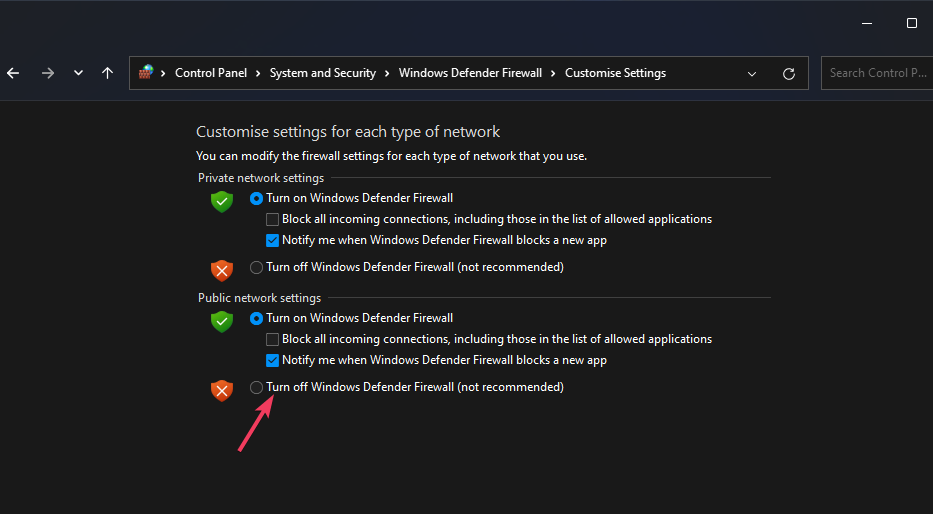
Task: Expand the address bar history dropdown
Action: pos(752,74)
